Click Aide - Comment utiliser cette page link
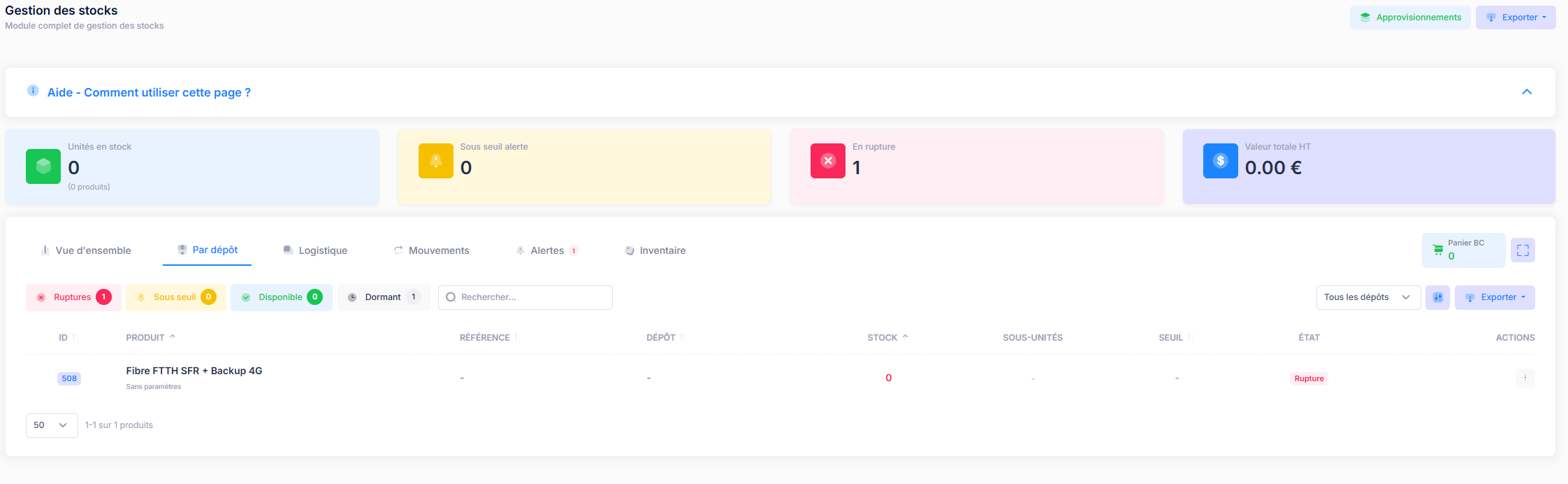 pyautogui.click(x=149, y=92)
